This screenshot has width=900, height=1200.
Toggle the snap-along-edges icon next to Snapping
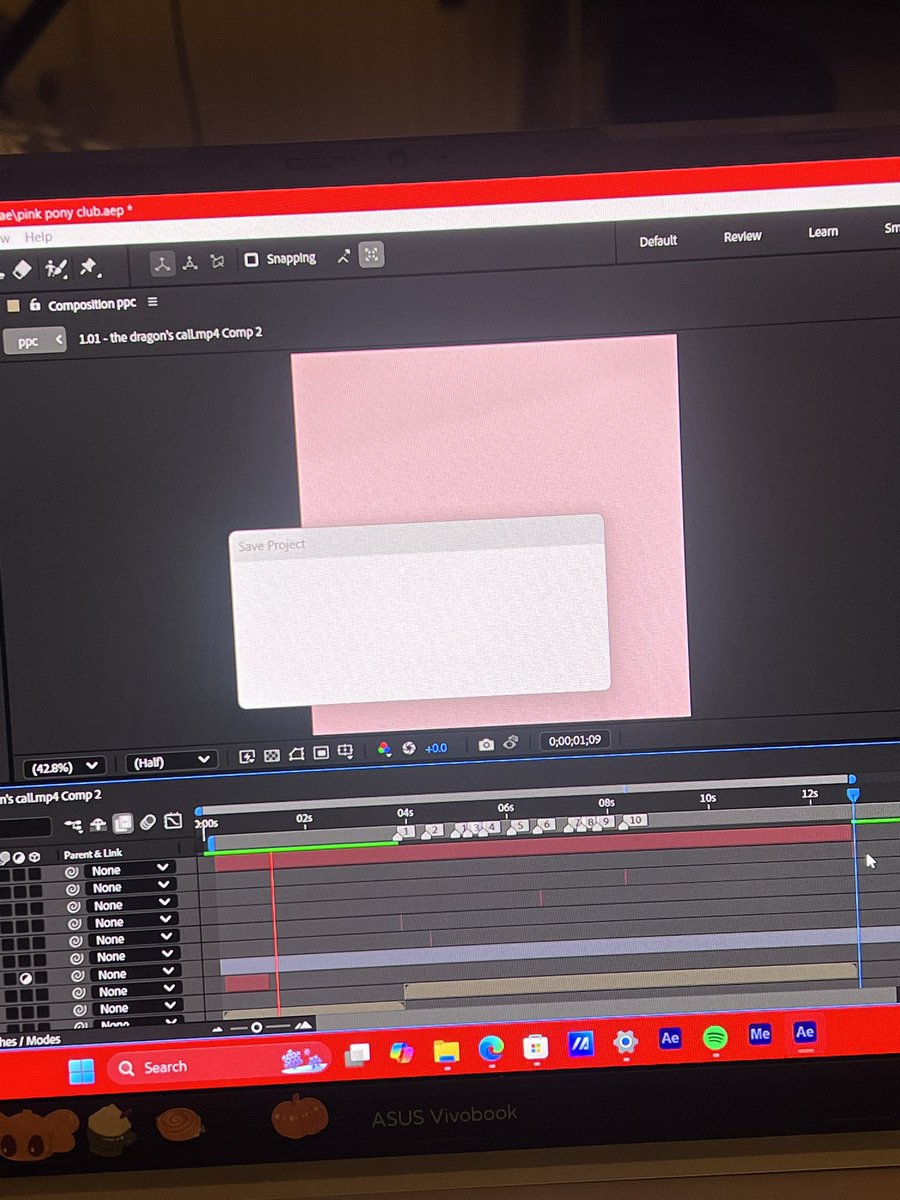click(344, 256)
